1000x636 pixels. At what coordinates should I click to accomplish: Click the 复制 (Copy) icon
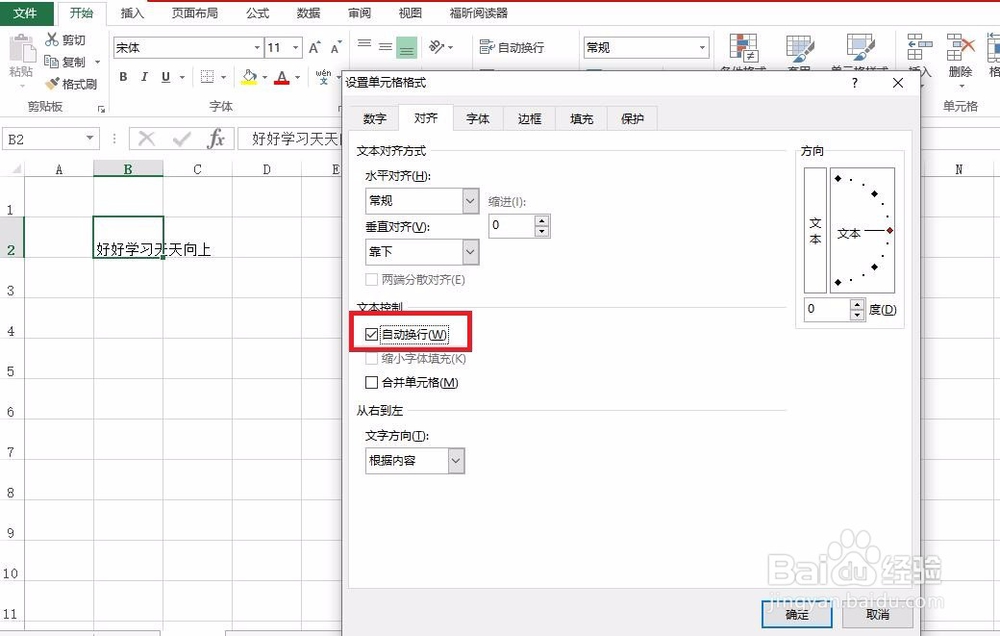pos(66,61)
